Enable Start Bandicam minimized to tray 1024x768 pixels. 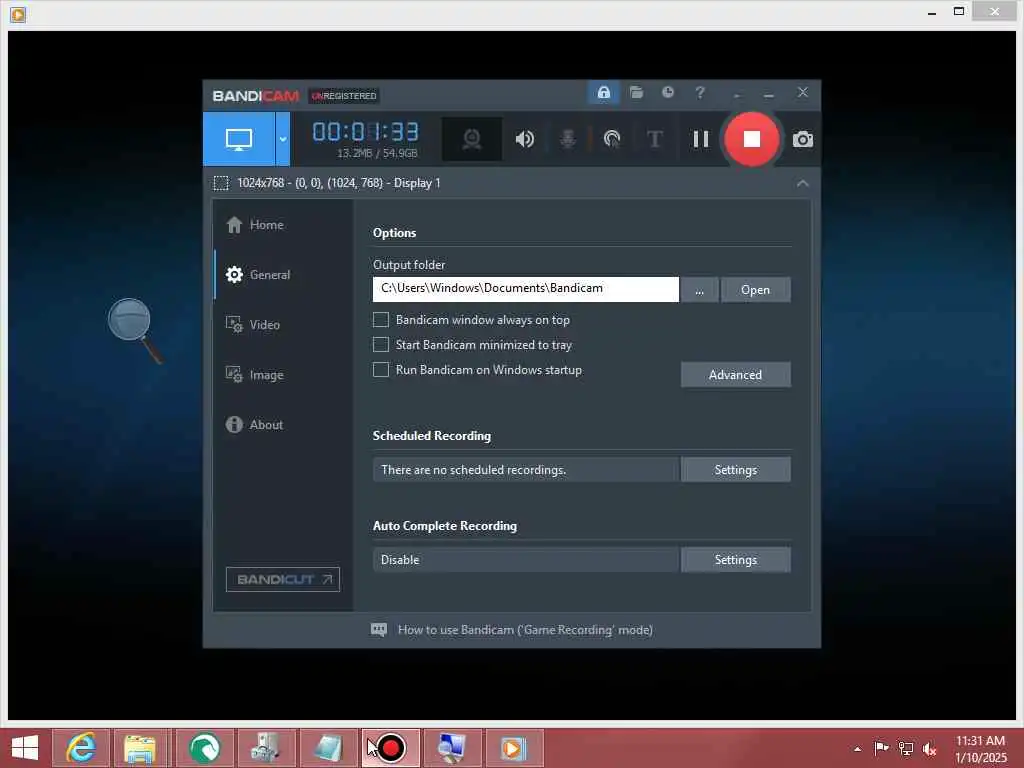pyautogui.click(x=381, y=345)
